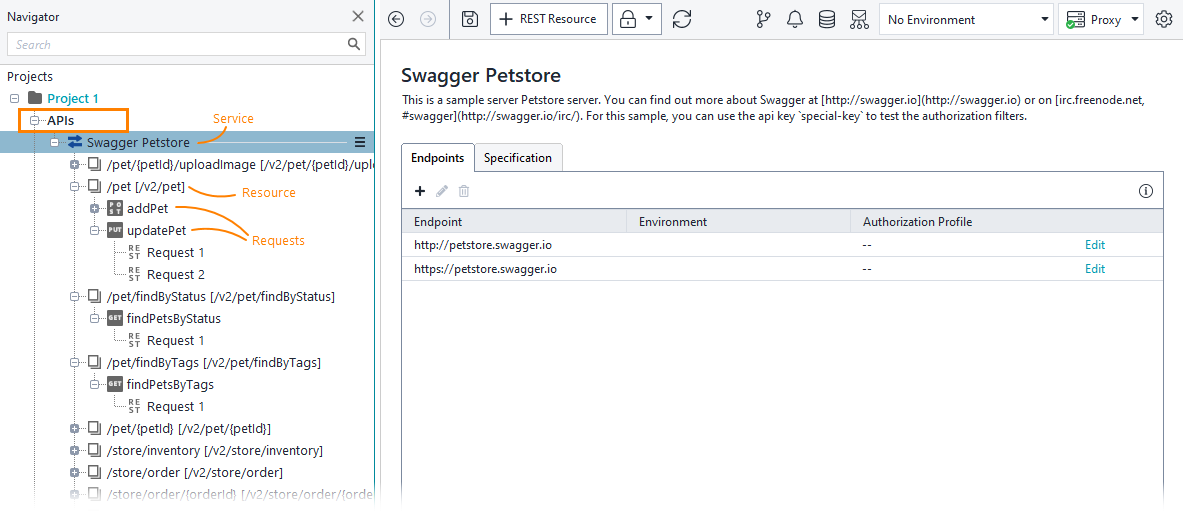
Task: Select Request 1 under findPetsByStatus
Action: pos(167,341)
